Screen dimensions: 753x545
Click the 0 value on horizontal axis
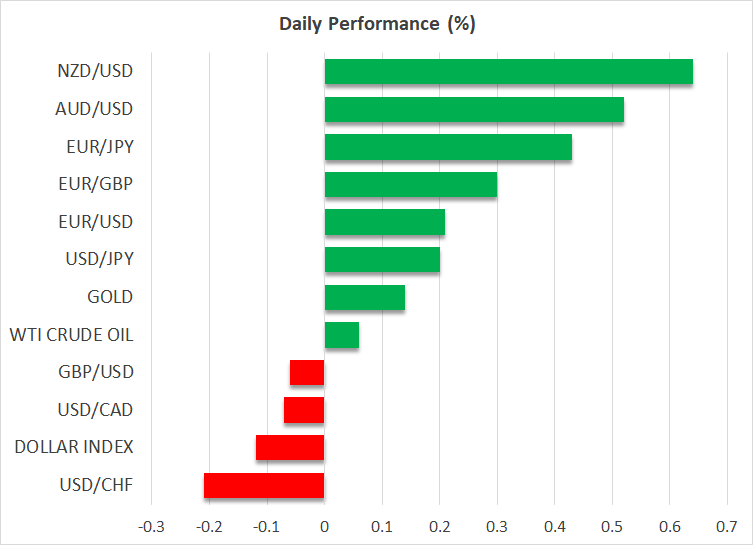click(324, 526)
